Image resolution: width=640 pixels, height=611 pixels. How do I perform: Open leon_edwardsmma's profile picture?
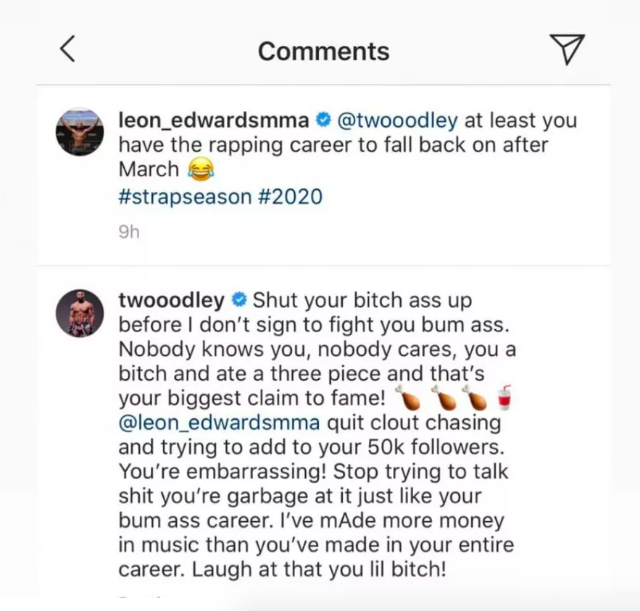pos(81,133)
